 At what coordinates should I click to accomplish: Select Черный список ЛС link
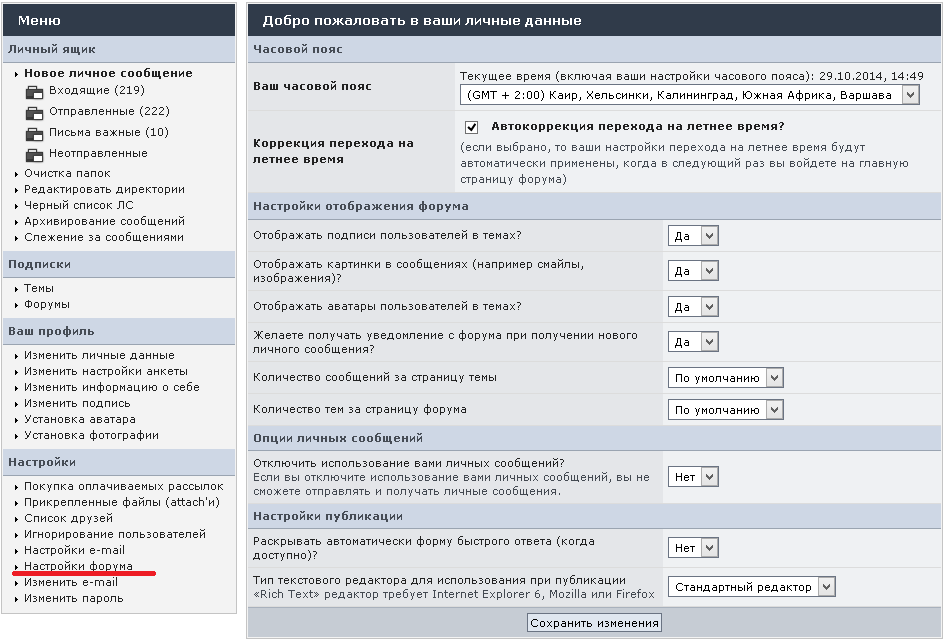(x=79, y=205)
